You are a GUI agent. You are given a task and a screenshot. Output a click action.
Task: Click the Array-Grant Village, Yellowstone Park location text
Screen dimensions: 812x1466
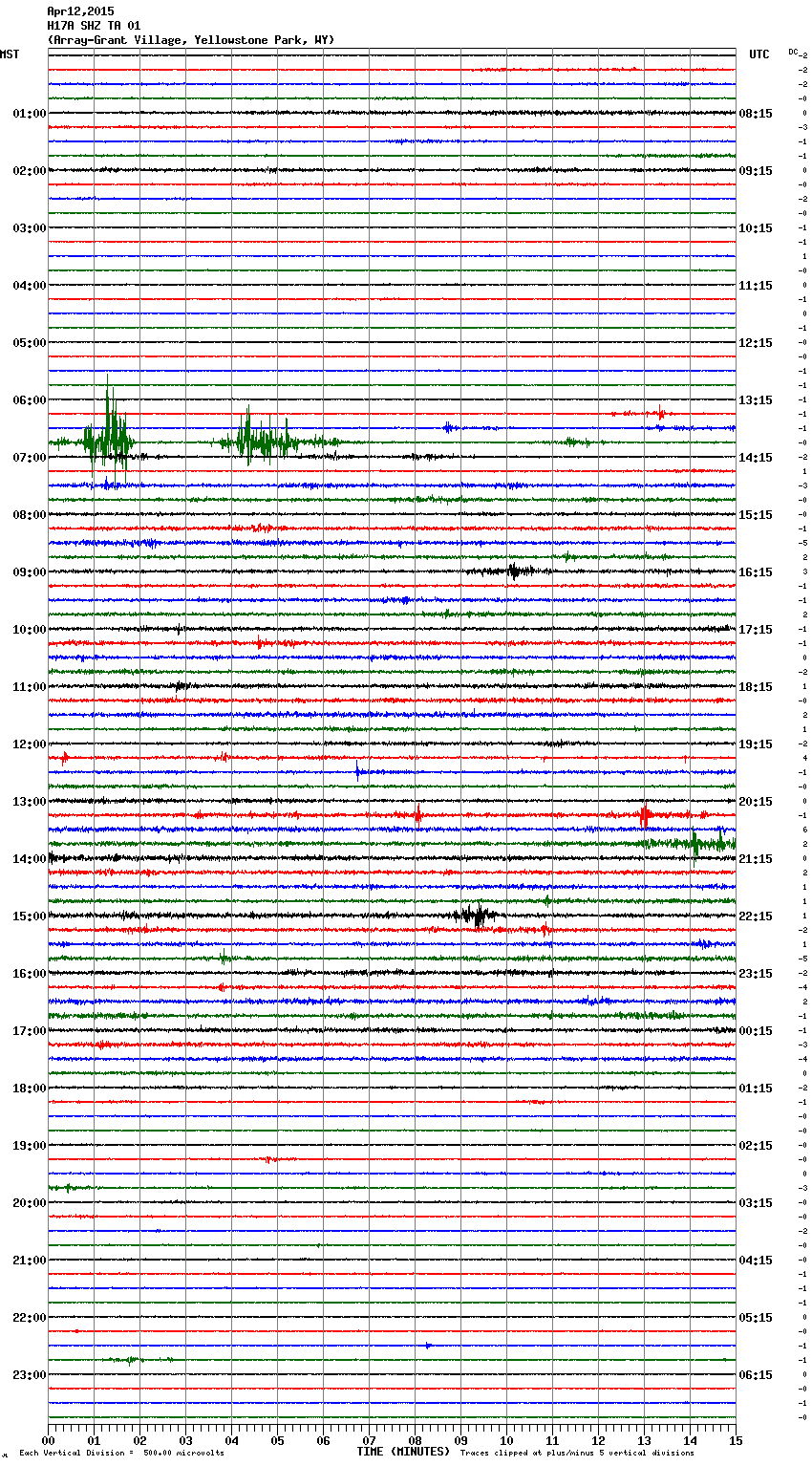(x=191, y=40)
